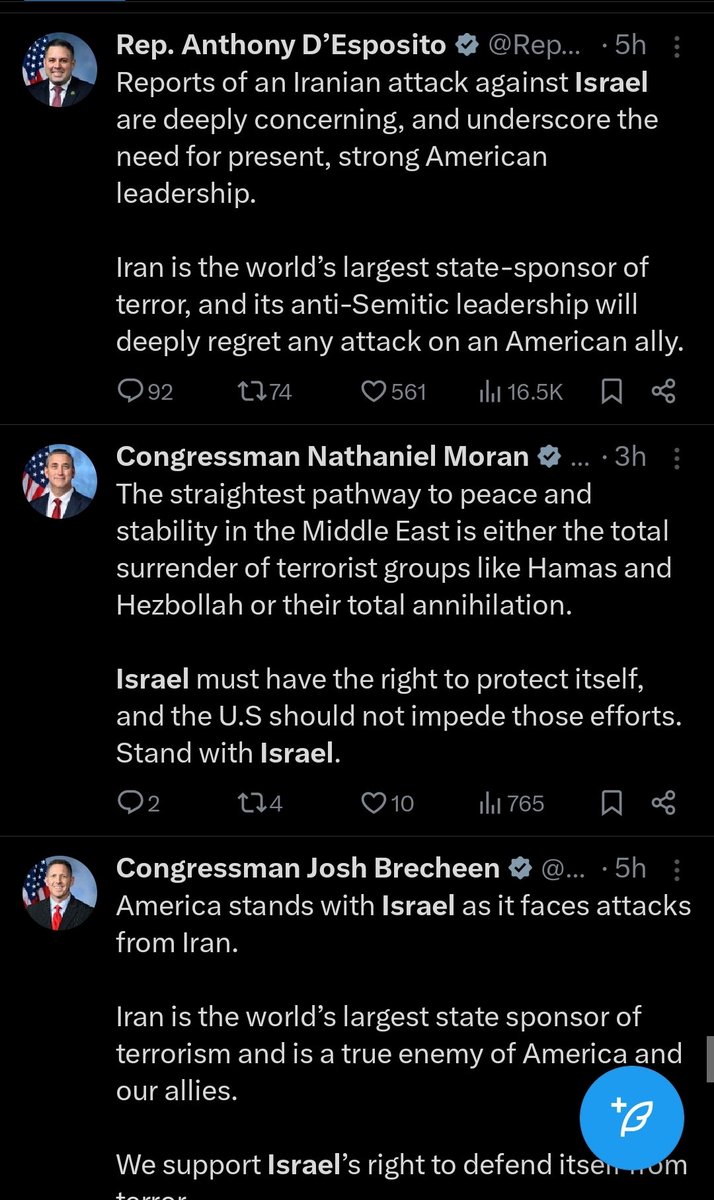This screenshot has height=1200, width=714.
Task: Share Nathaniel Moran's tweet
Action: point(664,803)
